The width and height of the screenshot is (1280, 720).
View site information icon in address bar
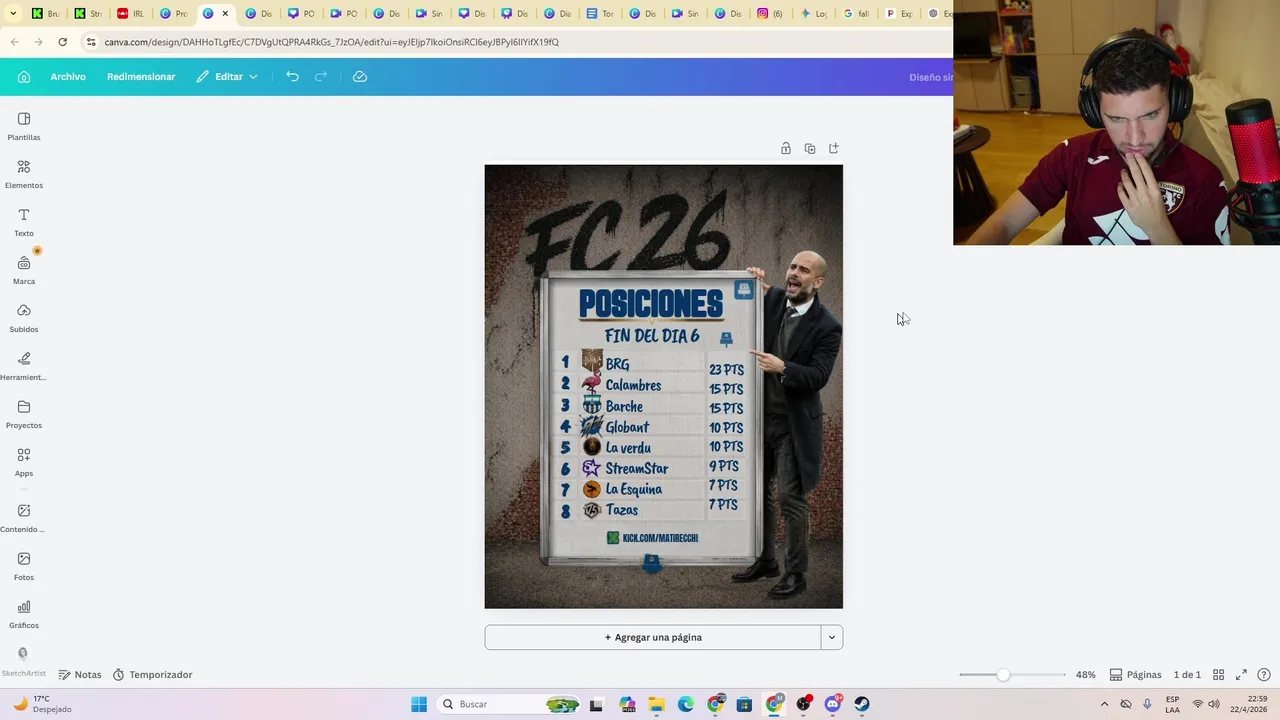pyautogui.click(x=91, y=42)
